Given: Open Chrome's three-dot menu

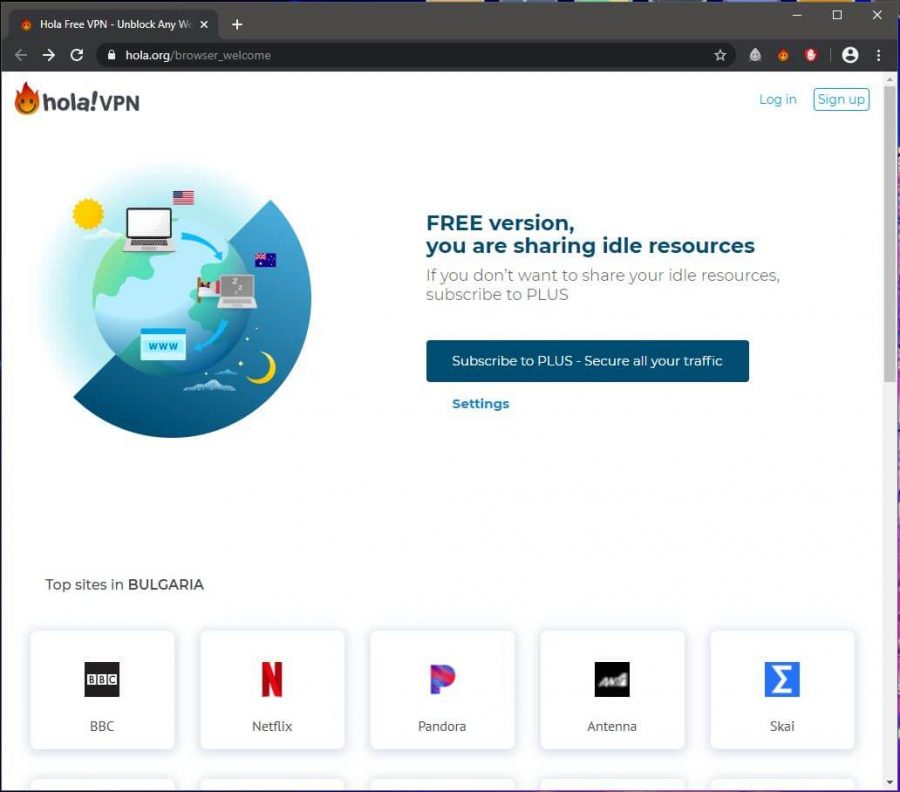Looking at the screenshot, I should click(x=878, y=55).
